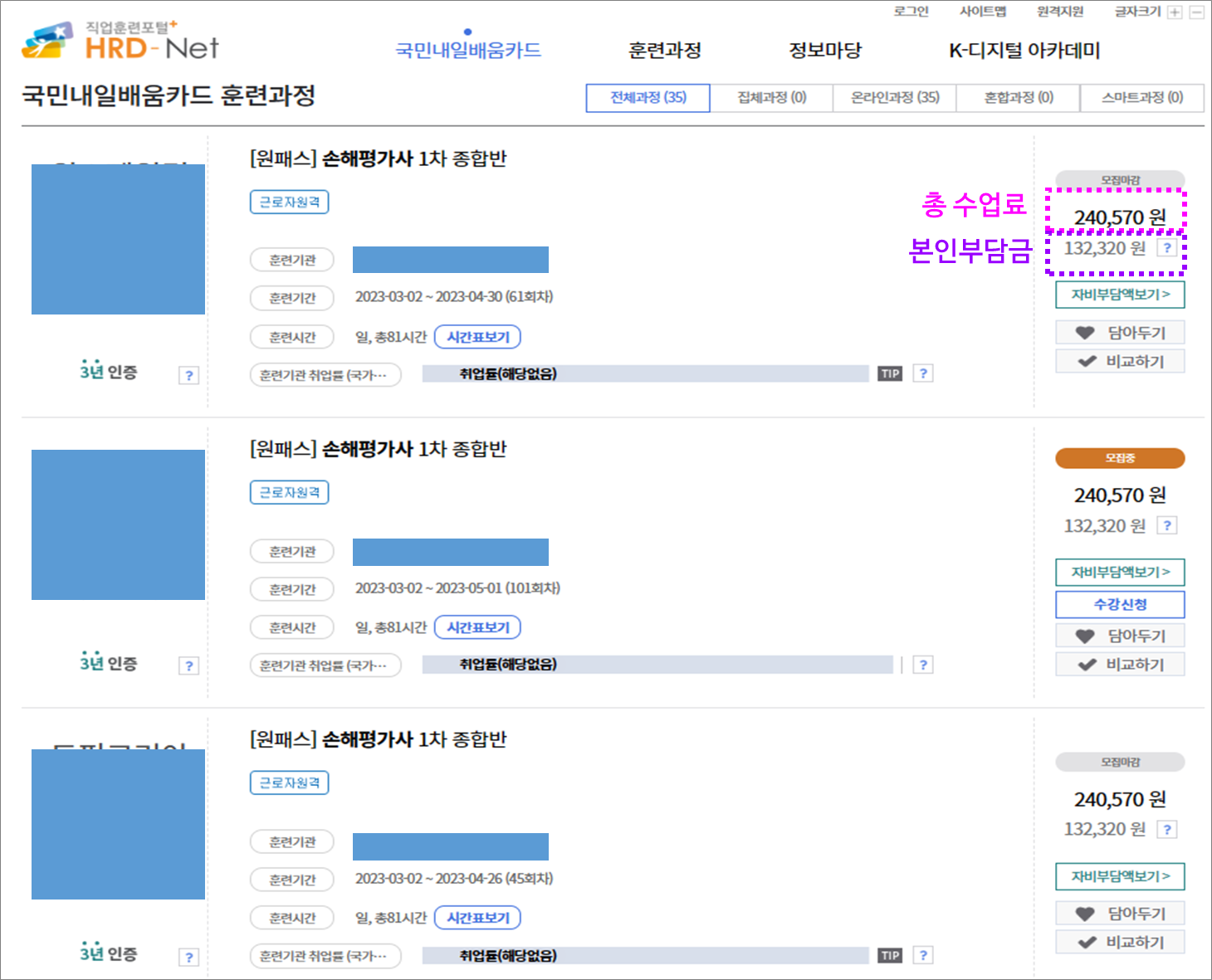Switch to the 온라인과정 (35) tab

[x=895, y=97]
